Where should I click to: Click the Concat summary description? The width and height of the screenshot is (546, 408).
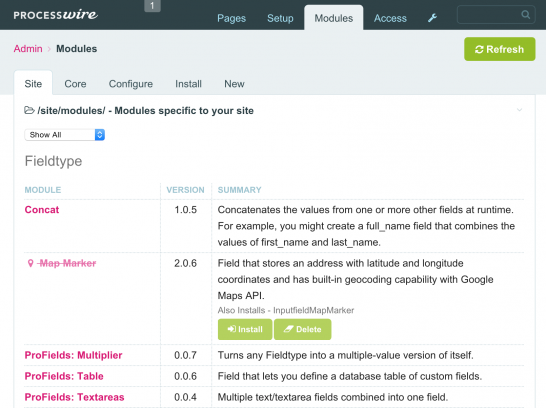(x=366, y=226)
